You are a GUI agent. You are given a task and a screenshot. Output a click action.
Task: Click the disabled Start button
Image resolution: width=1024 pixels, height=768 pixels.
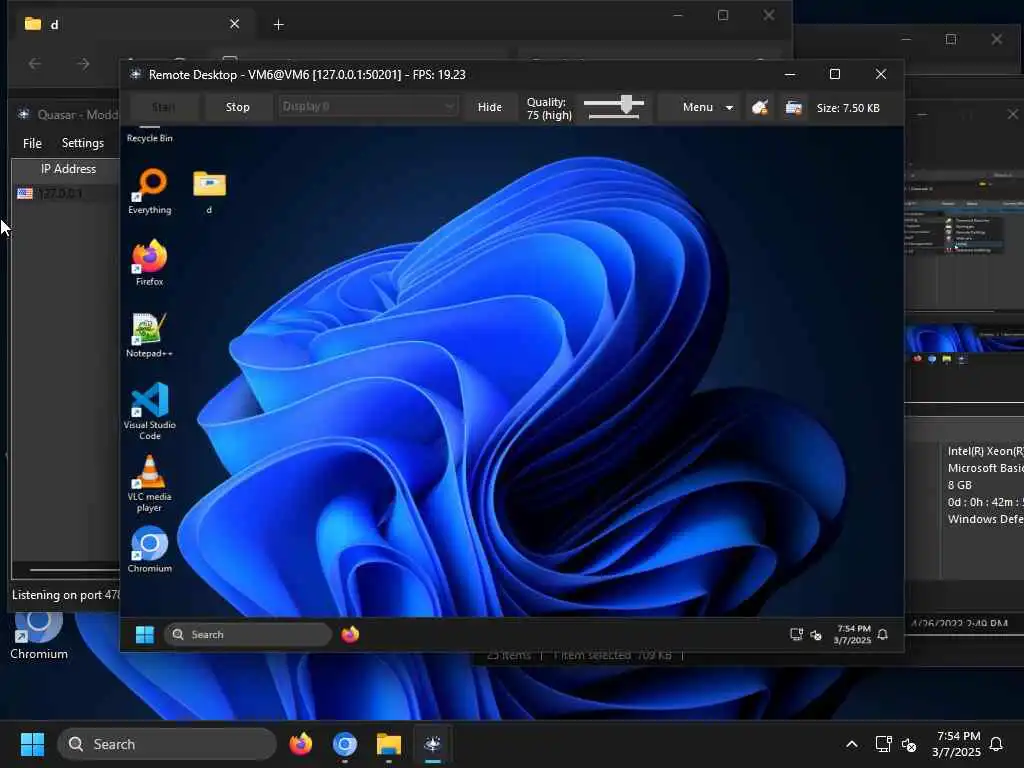pyautogui.click(x=163, y=107)
